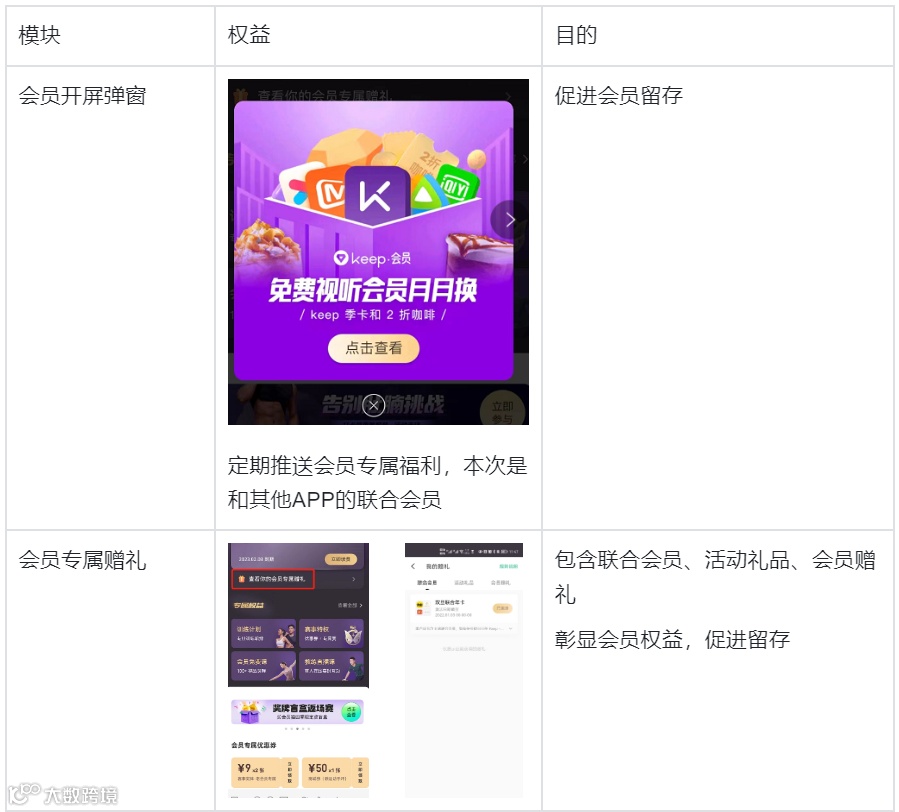Tap the gift box icon in the red-boxed row
Screen dimensions: 899x812
point(241,579)
